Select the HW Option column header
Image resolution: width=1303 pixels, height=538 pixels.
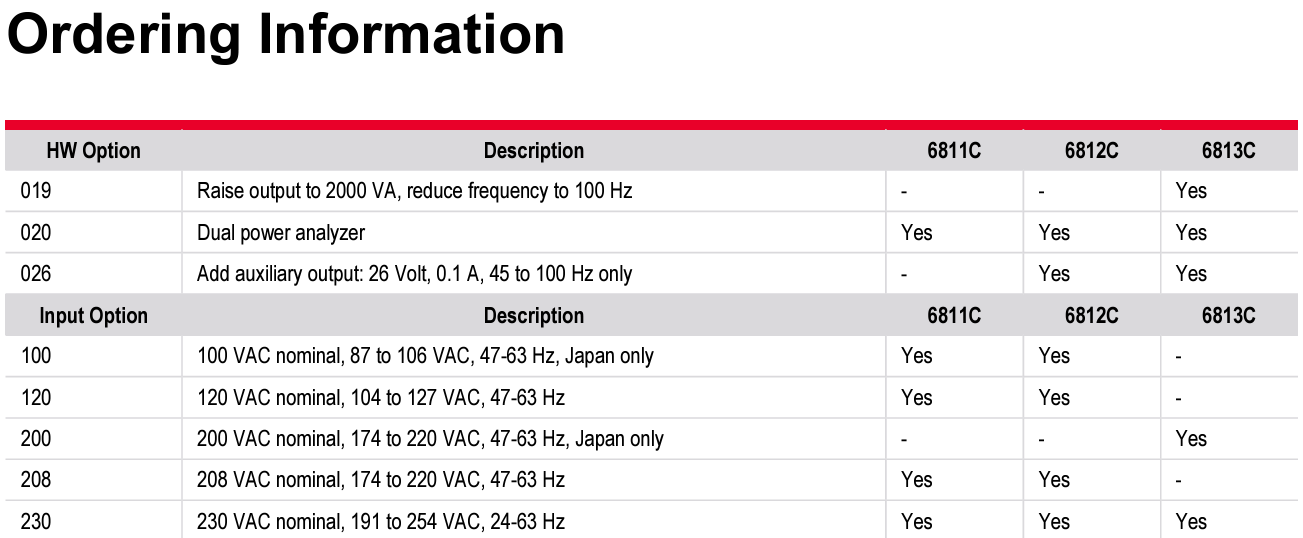(93, 151)
